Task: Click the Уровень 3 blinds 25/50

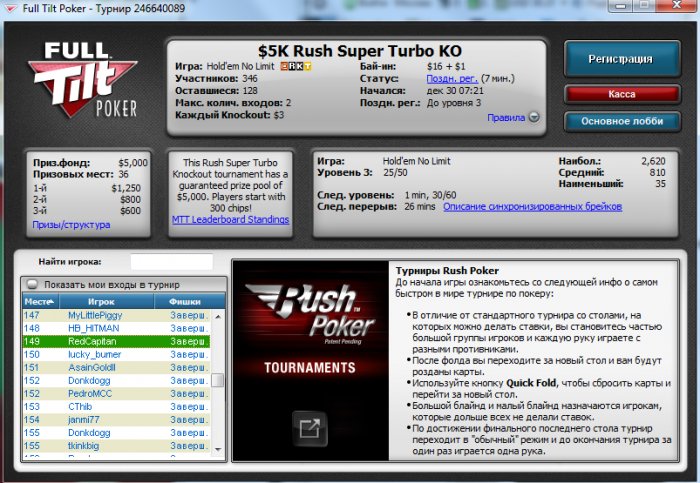Action: 396,172
